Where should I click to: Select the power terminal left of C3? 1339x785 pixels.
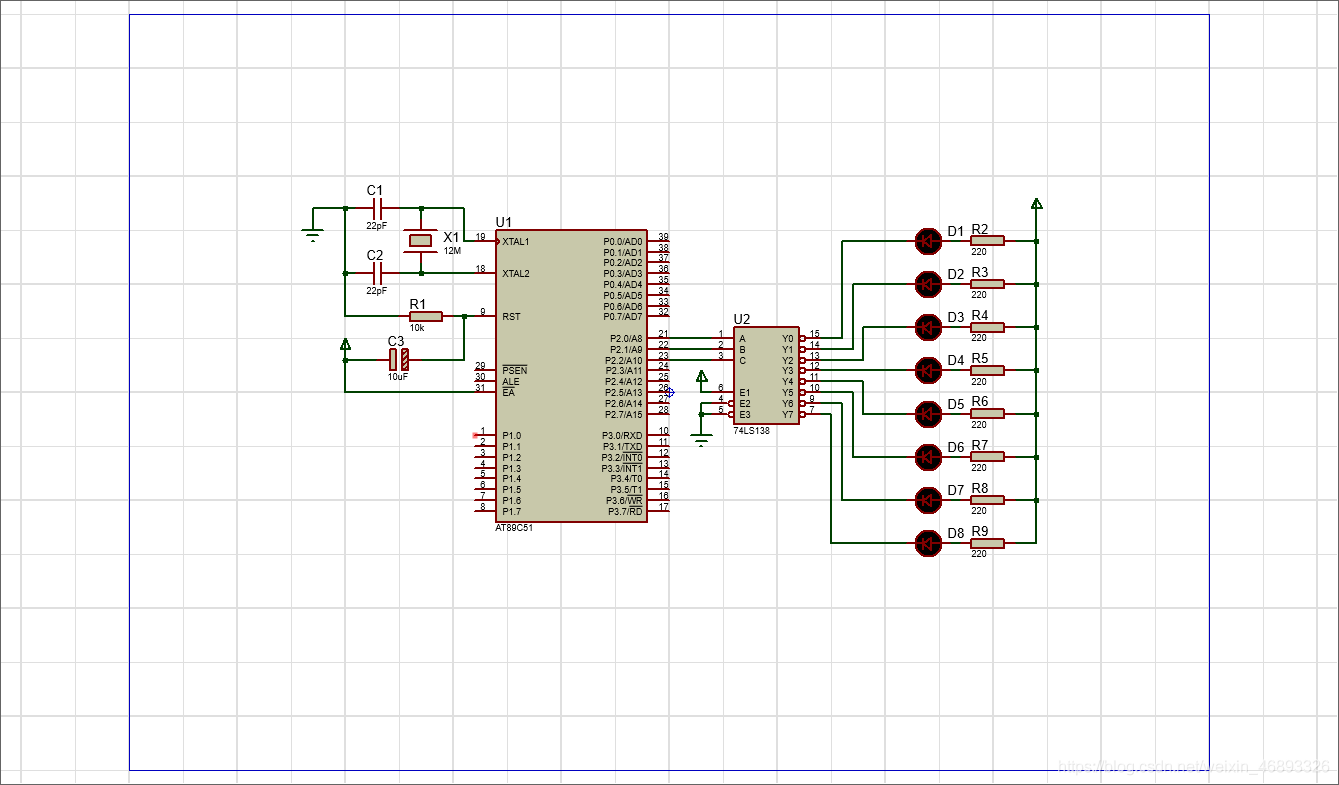tap(345, 346)
